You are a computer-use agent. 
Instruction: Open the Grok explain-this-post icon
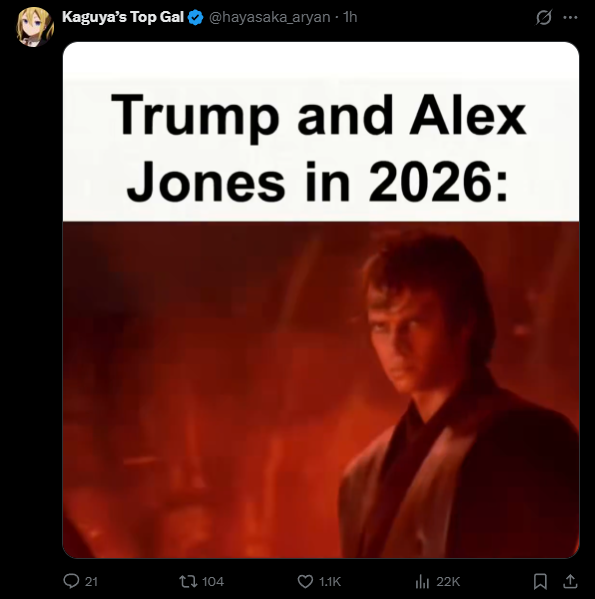[543, 17]
